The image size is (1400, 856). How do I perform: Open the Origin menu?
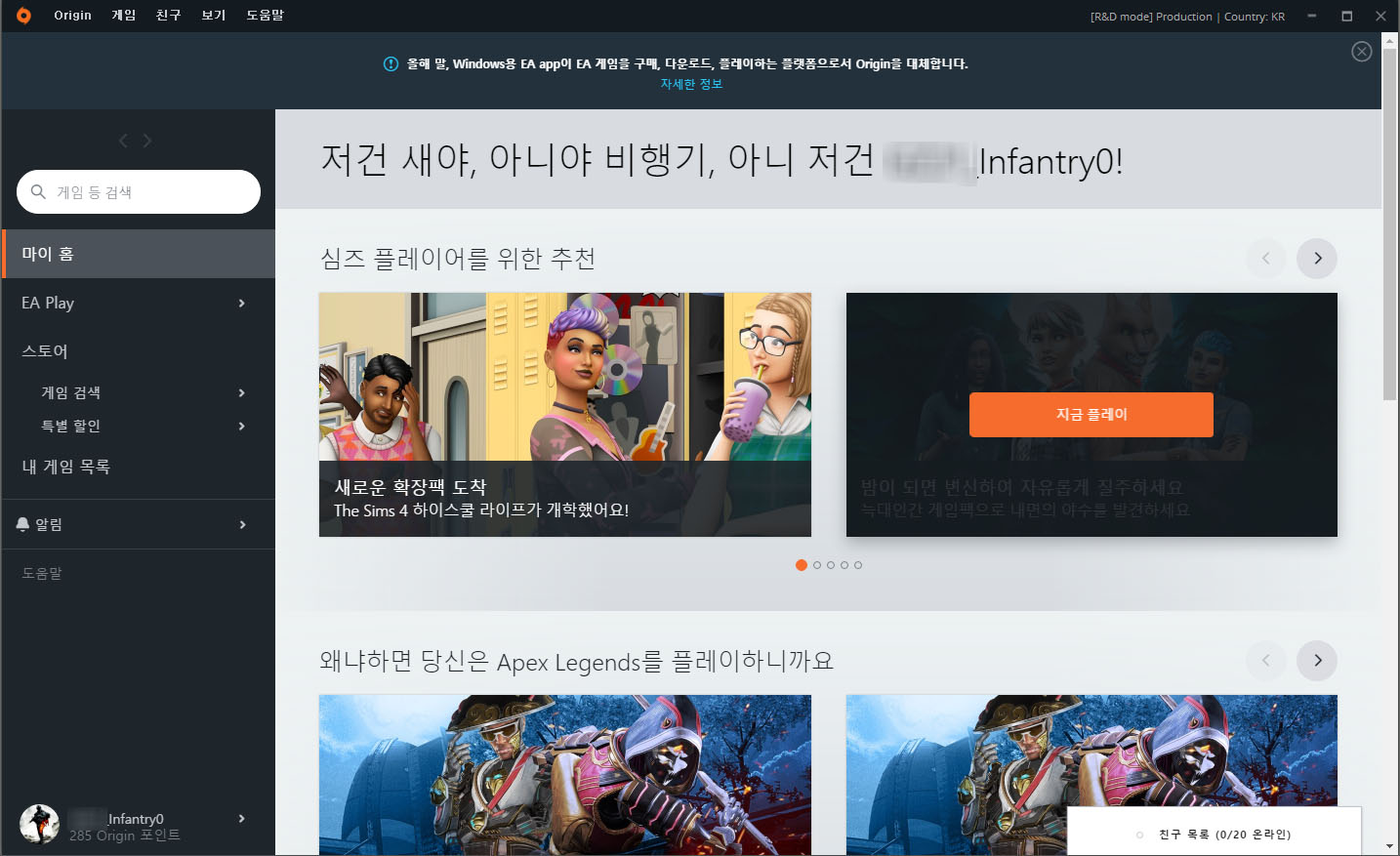(72, 16)
